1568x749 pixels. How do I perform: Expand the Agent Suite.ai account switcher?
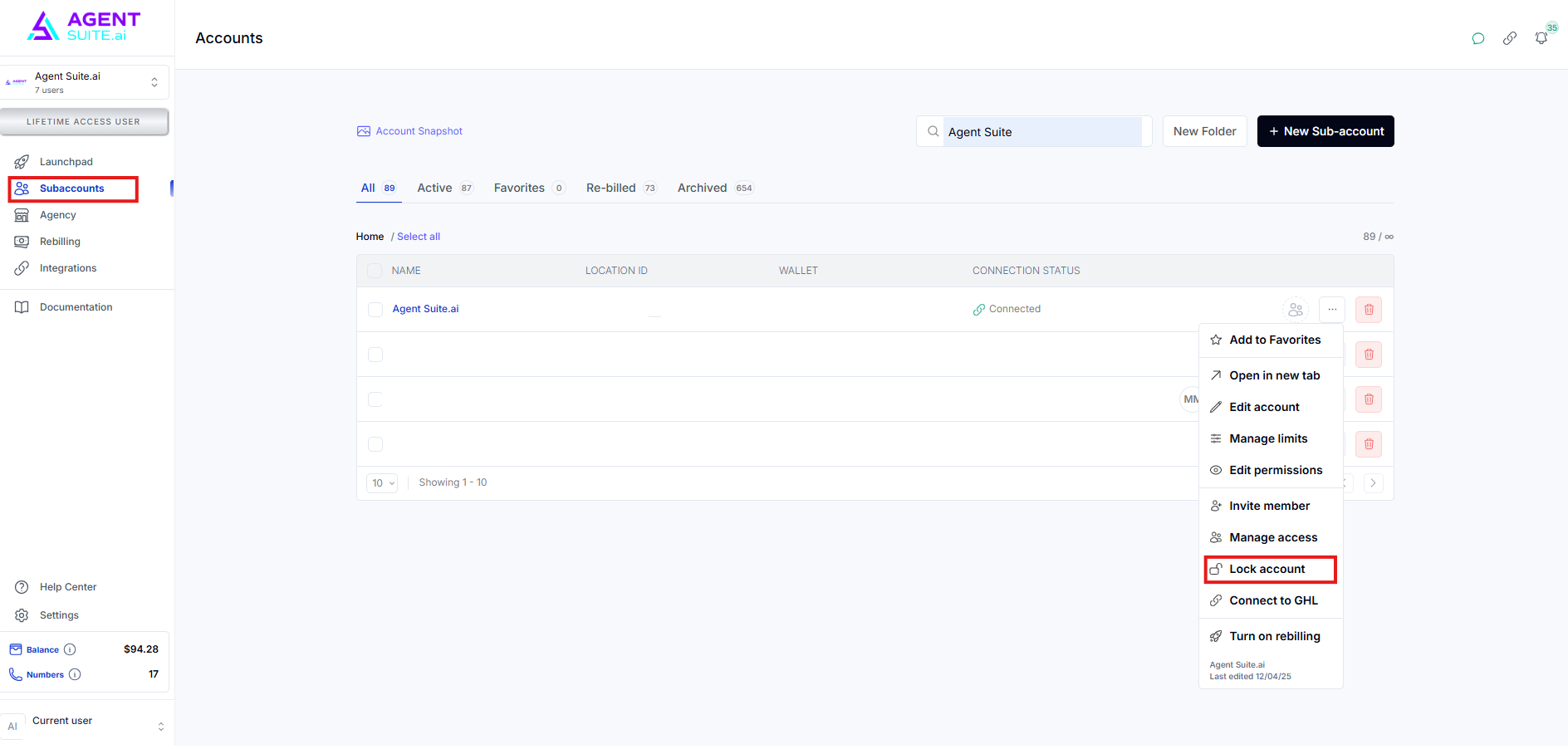[85, 82]
